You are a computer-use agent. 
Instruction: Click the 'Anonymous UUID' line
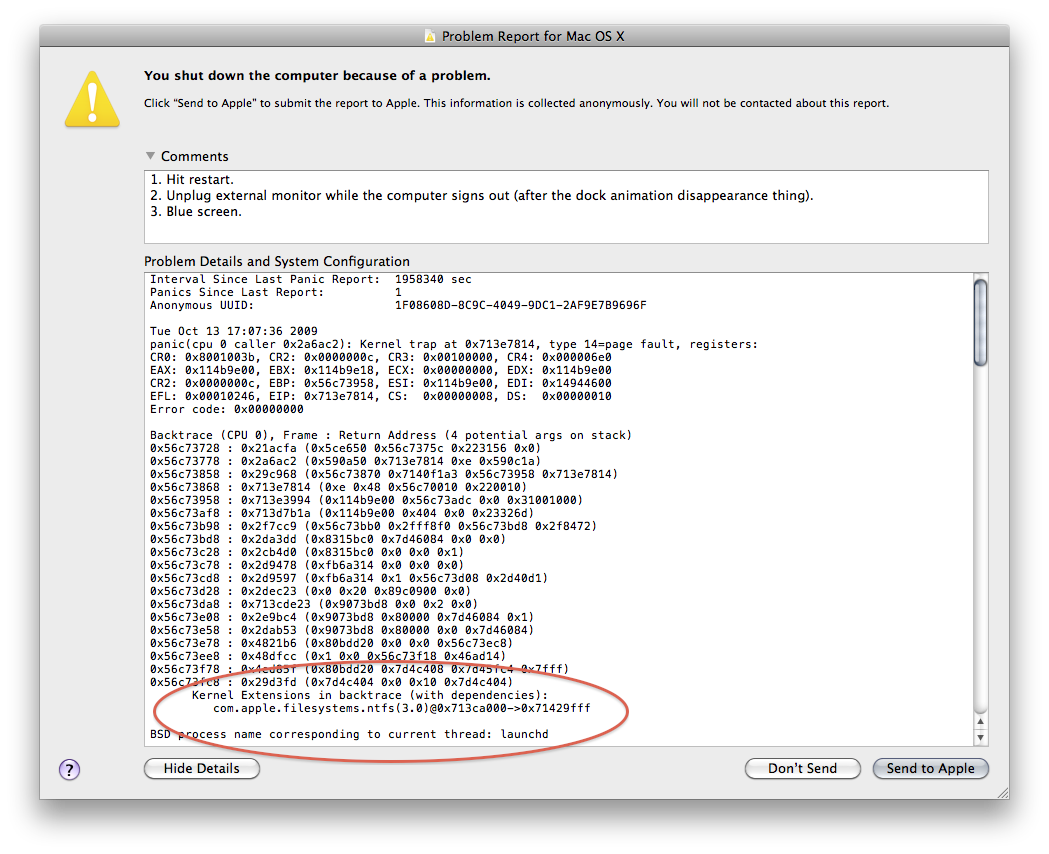click(398, 305)
